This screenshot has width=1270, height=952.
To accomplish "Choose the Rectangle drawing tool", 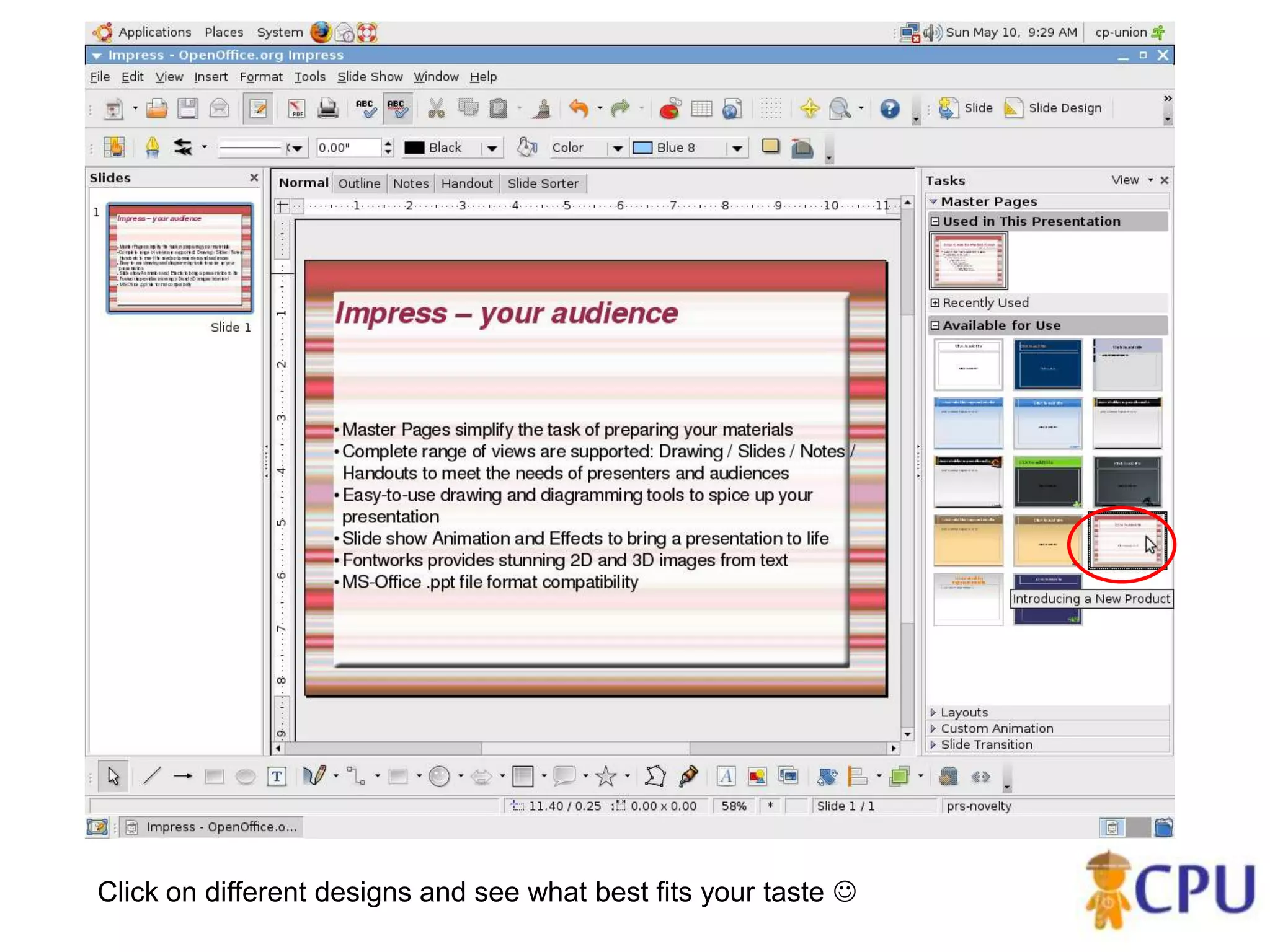I will click(214, 776).
